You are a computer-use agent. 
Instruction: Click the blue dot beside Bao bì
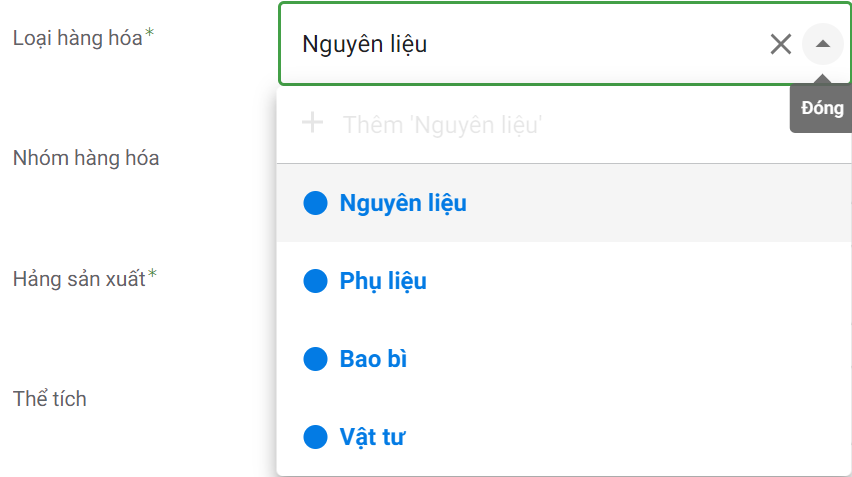(315, 359)
